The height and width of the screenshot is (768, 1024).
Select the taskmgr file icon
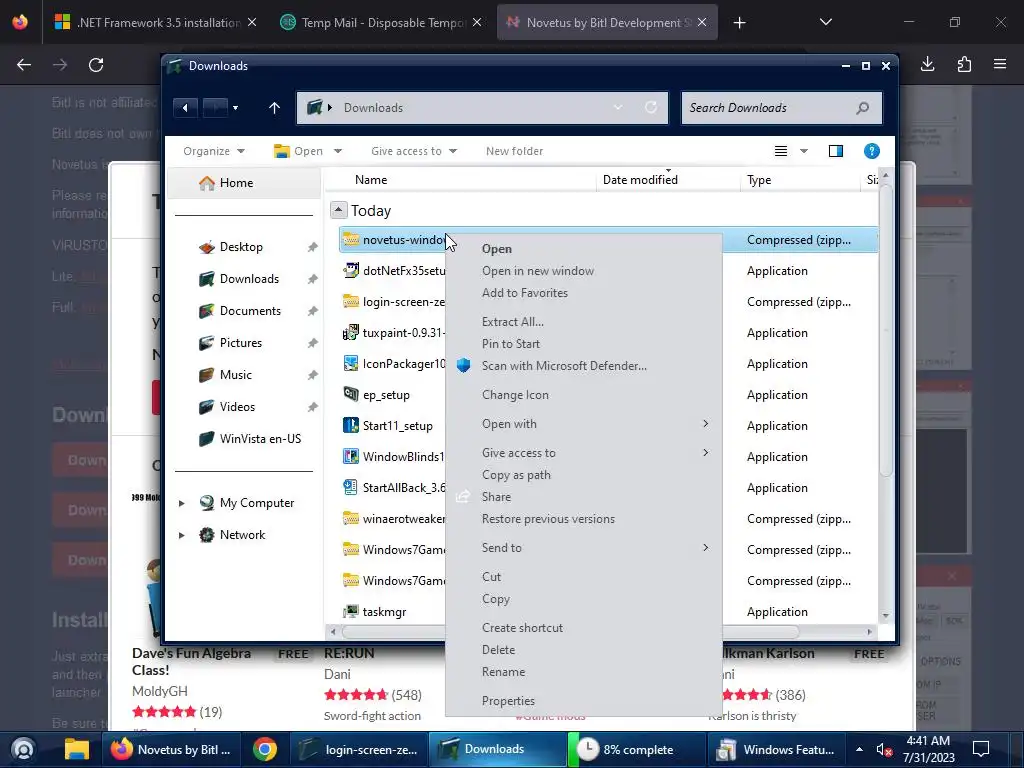click(x=351, y=611)
